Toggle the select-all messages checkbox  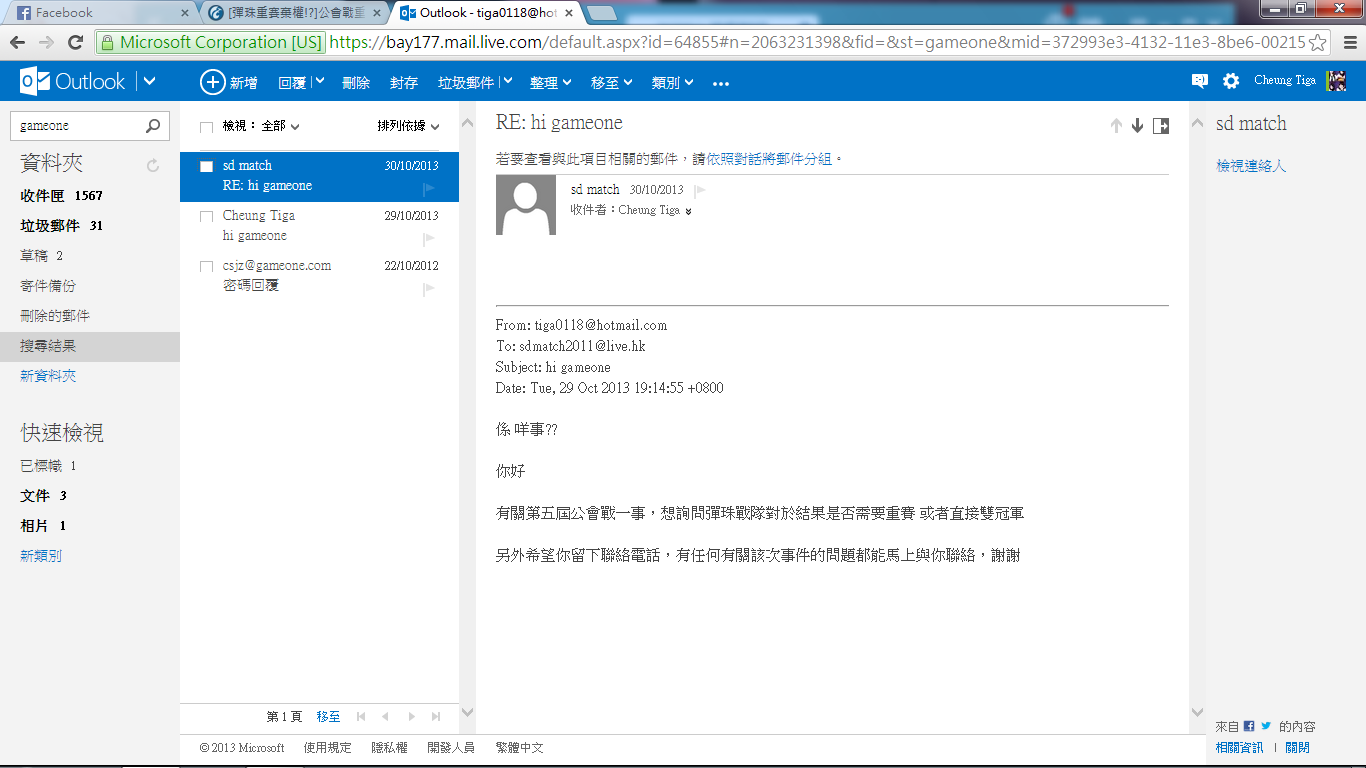click(x=207, y=127)
